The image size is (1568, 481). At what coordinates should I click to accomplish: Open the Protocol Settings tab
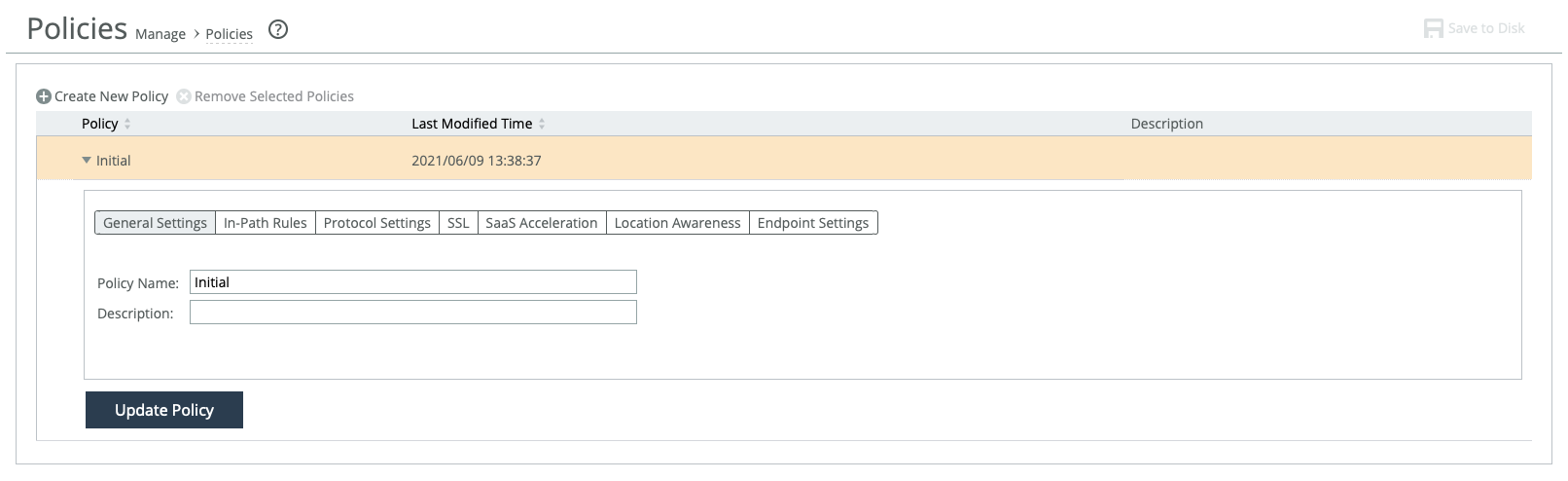point(376,223)
